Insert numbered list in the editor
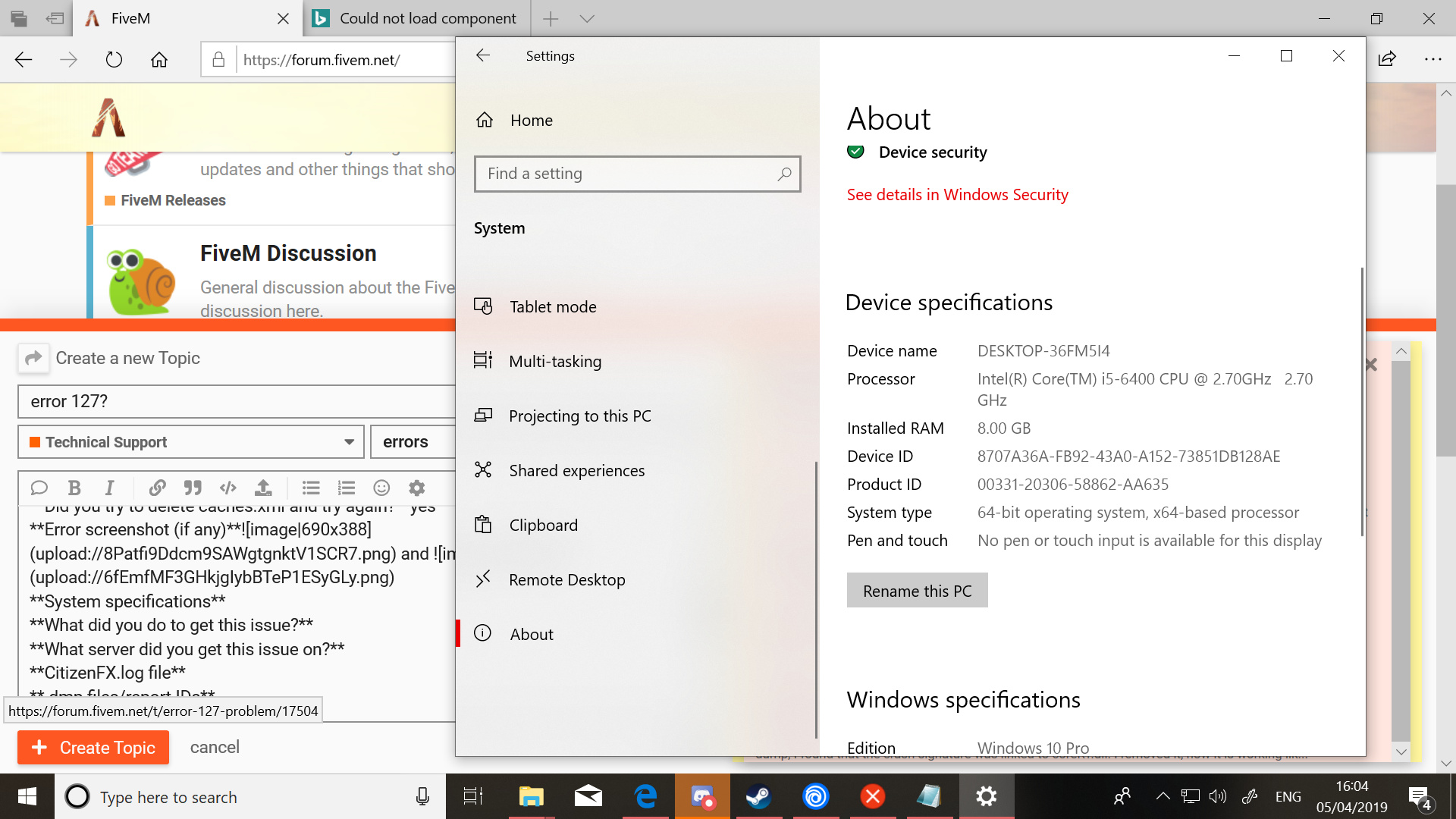The width and height of the screenshot is (1456, 819). (x=347, y=488)
